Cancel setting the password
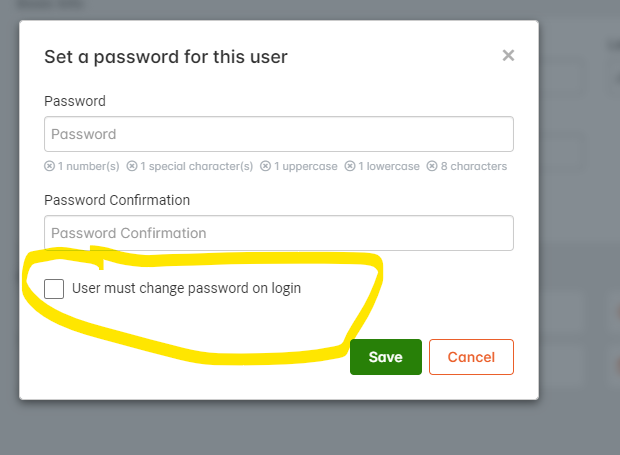The image size is (620, 455). coord(471,357)
